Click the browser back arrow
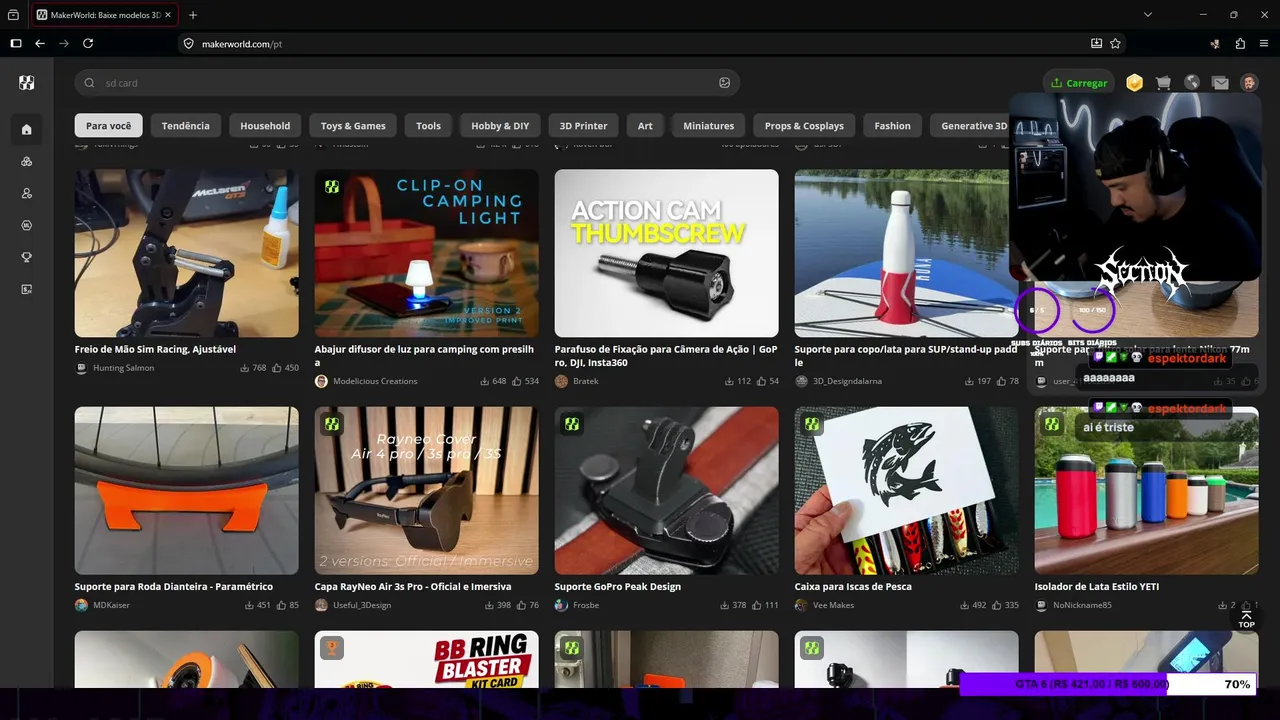 click(x=40, y=43)
